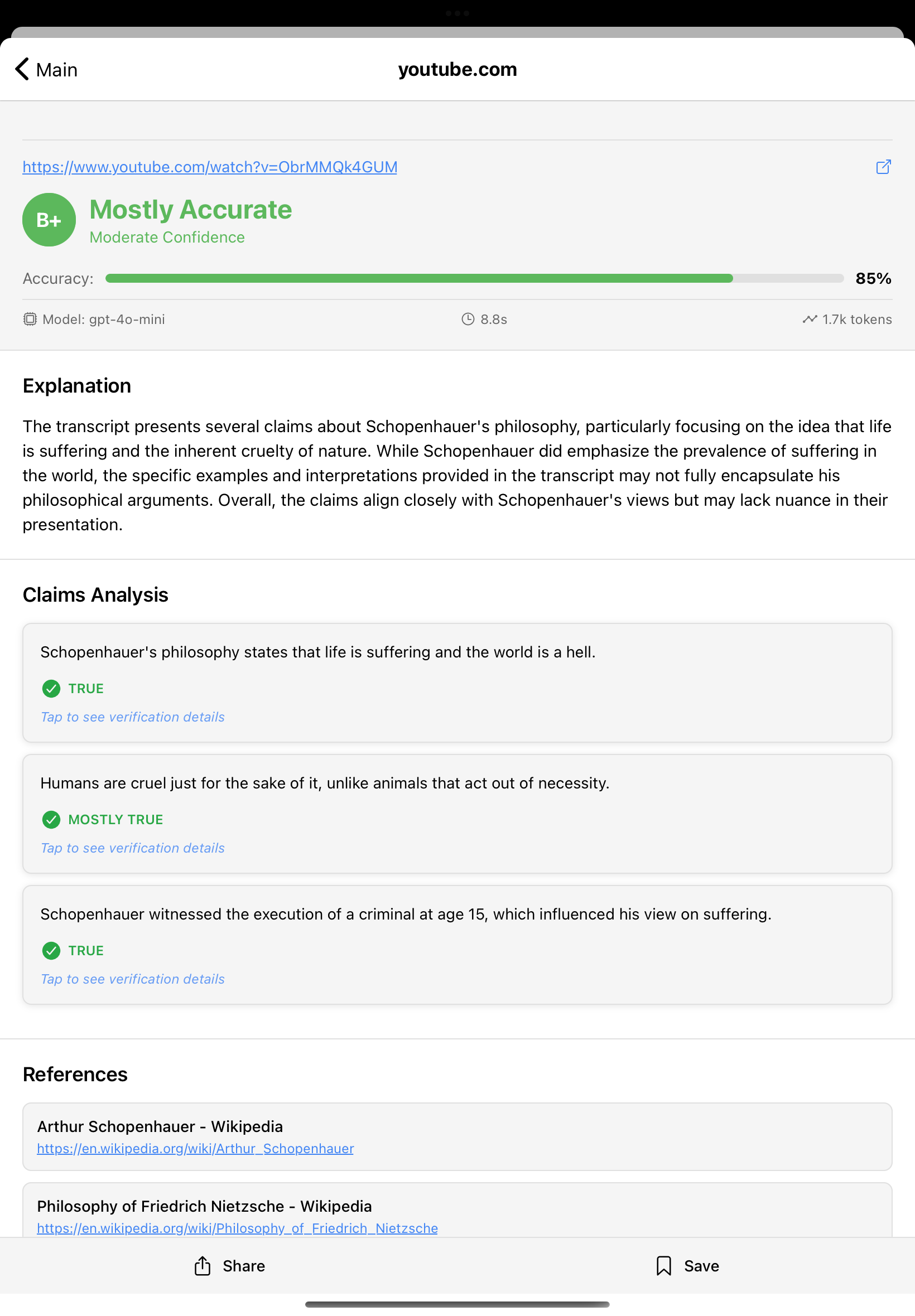Expand verification details for humans are cruel claim

[132, 848]
